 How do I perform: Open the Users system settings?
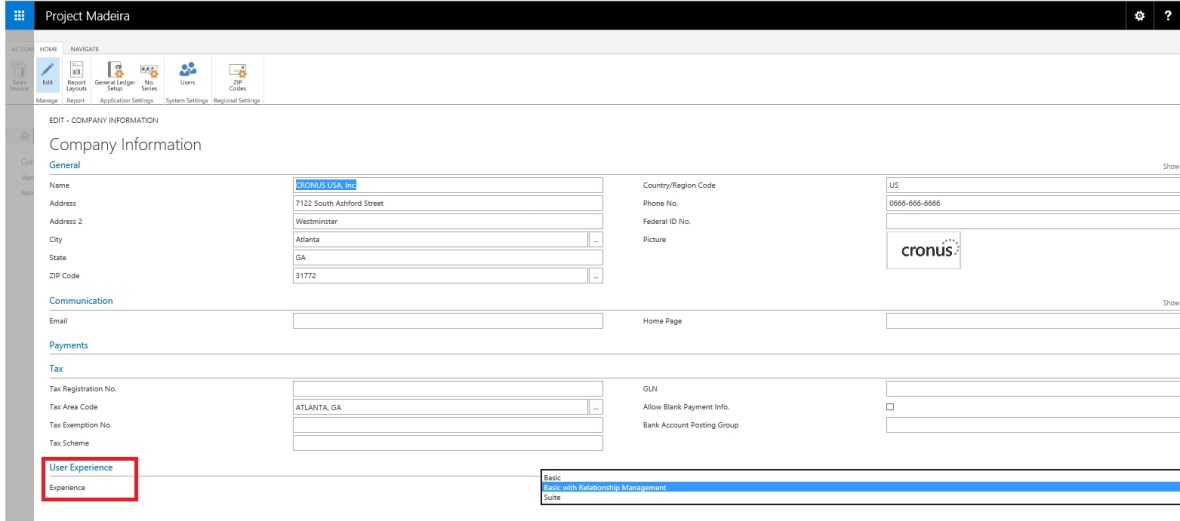(187, 74)
